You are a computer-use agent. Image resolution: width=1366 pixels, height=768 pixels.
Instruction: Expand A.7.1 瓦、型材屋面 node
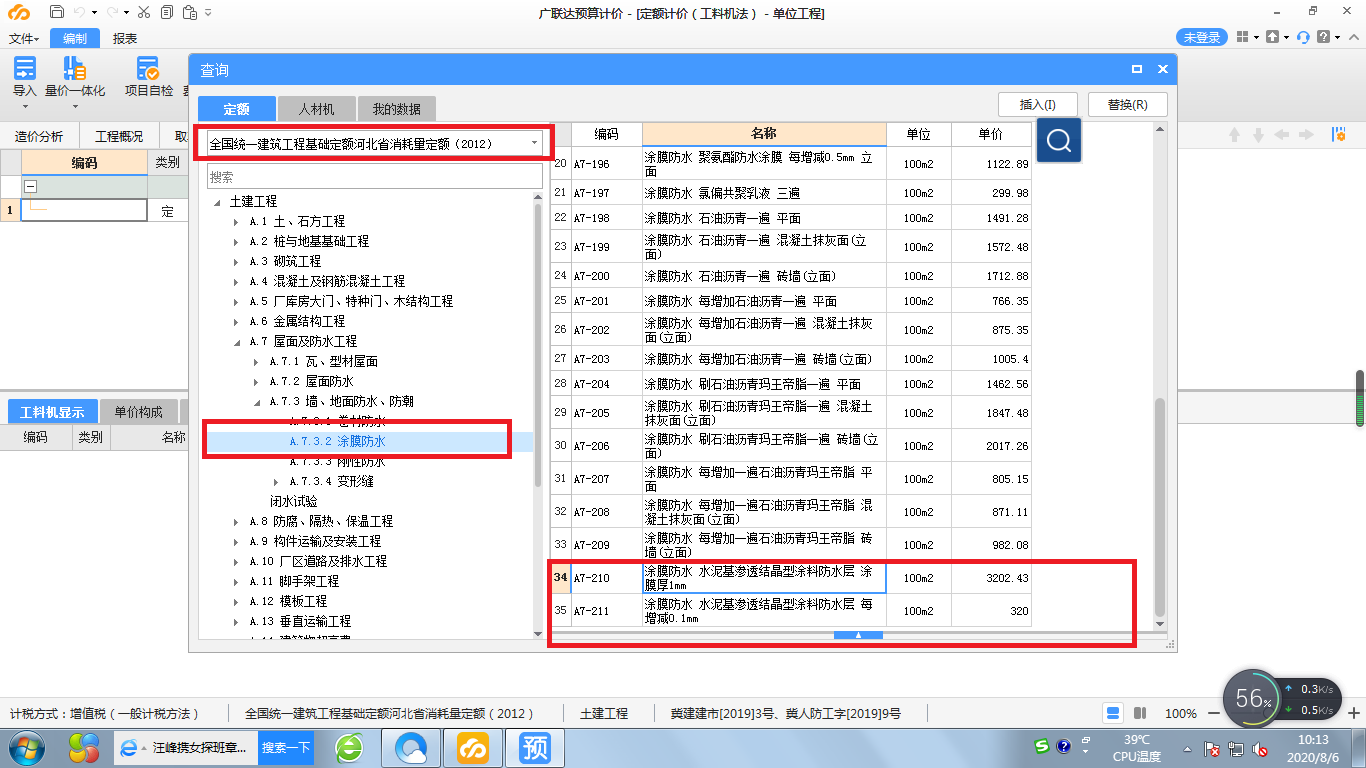257,362
